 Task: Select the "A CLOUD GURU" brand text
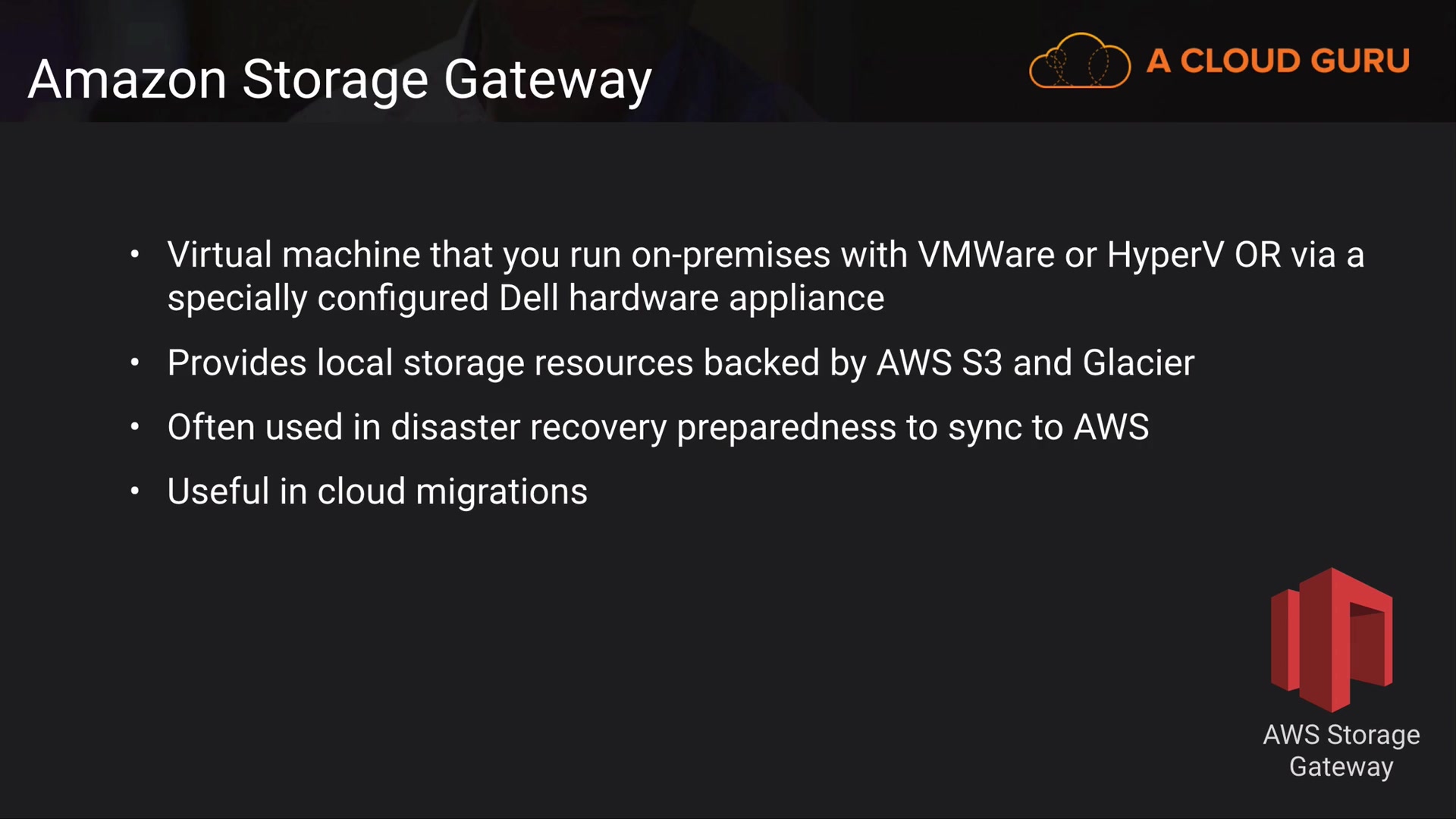tap(1278, 61)
